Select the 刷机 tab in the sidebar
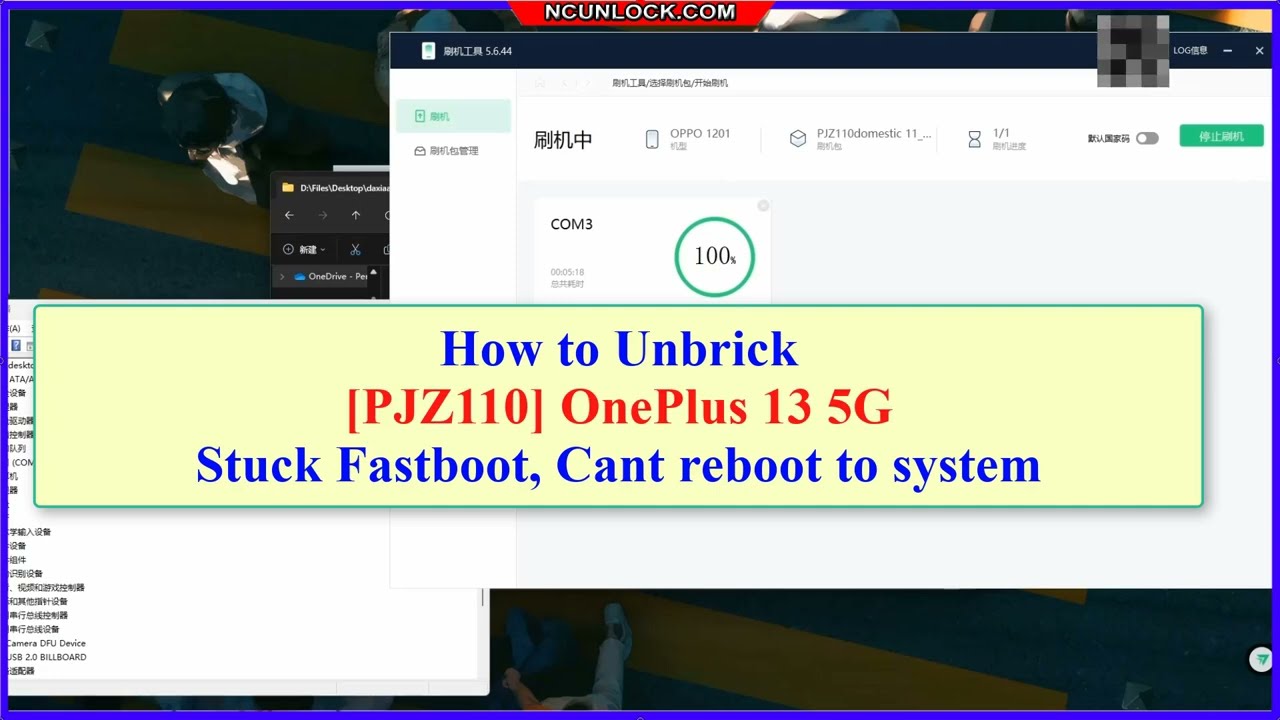Screen dimensions: 1280x720 click(x=453, y=116)
